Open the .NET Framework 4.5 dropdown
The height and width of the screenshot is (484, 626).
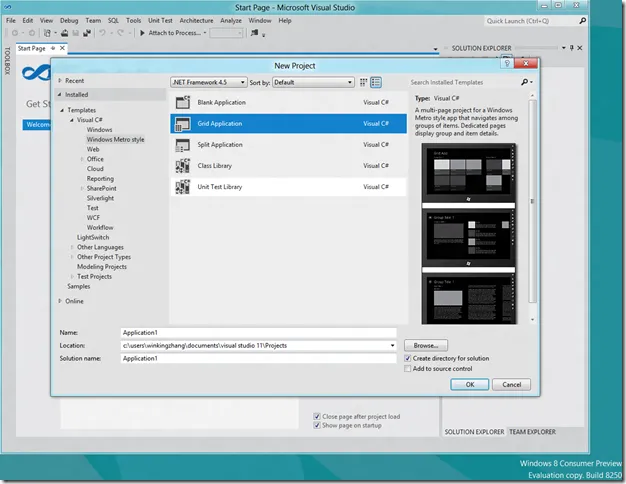[206, 82]
